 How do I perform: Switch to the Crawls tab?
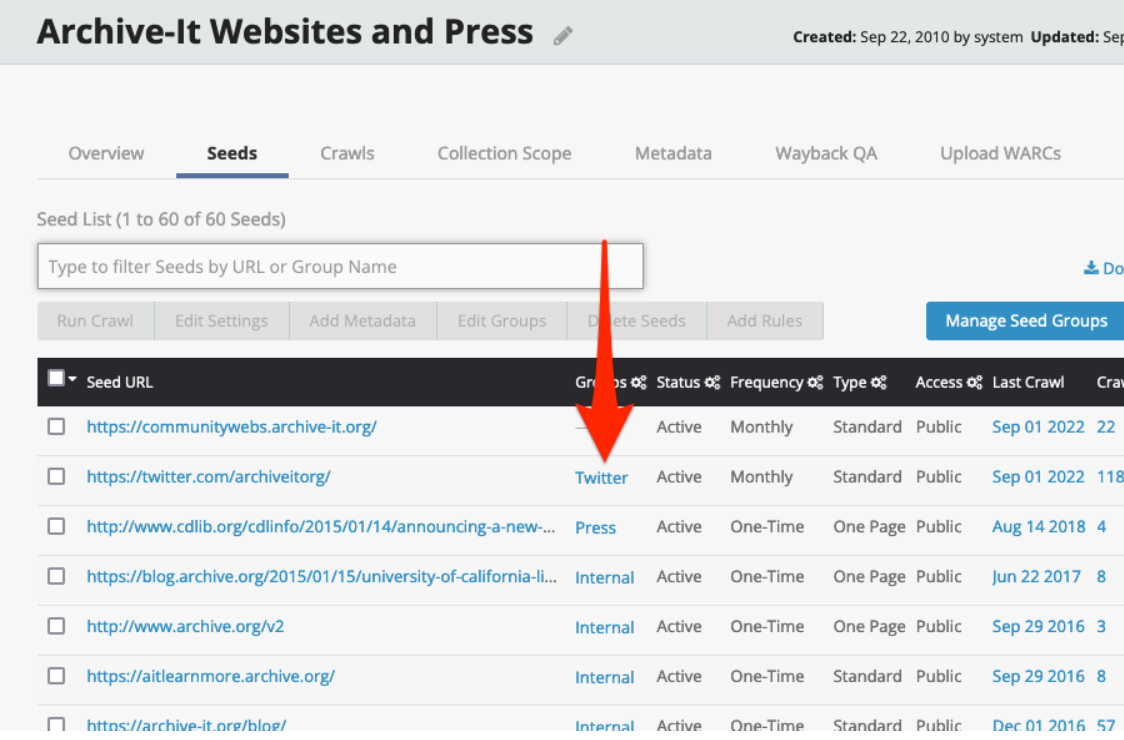(x=347, y=154)
